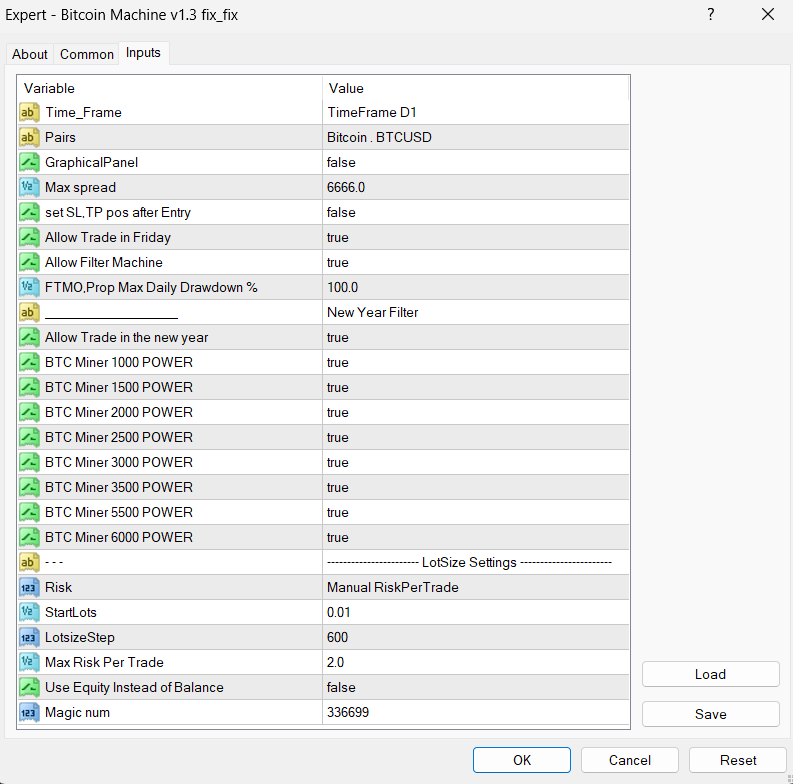The height and width of the screenshot is (784, 793).
Task: Switch to the Common tab
Action: (x=87, y=54)
